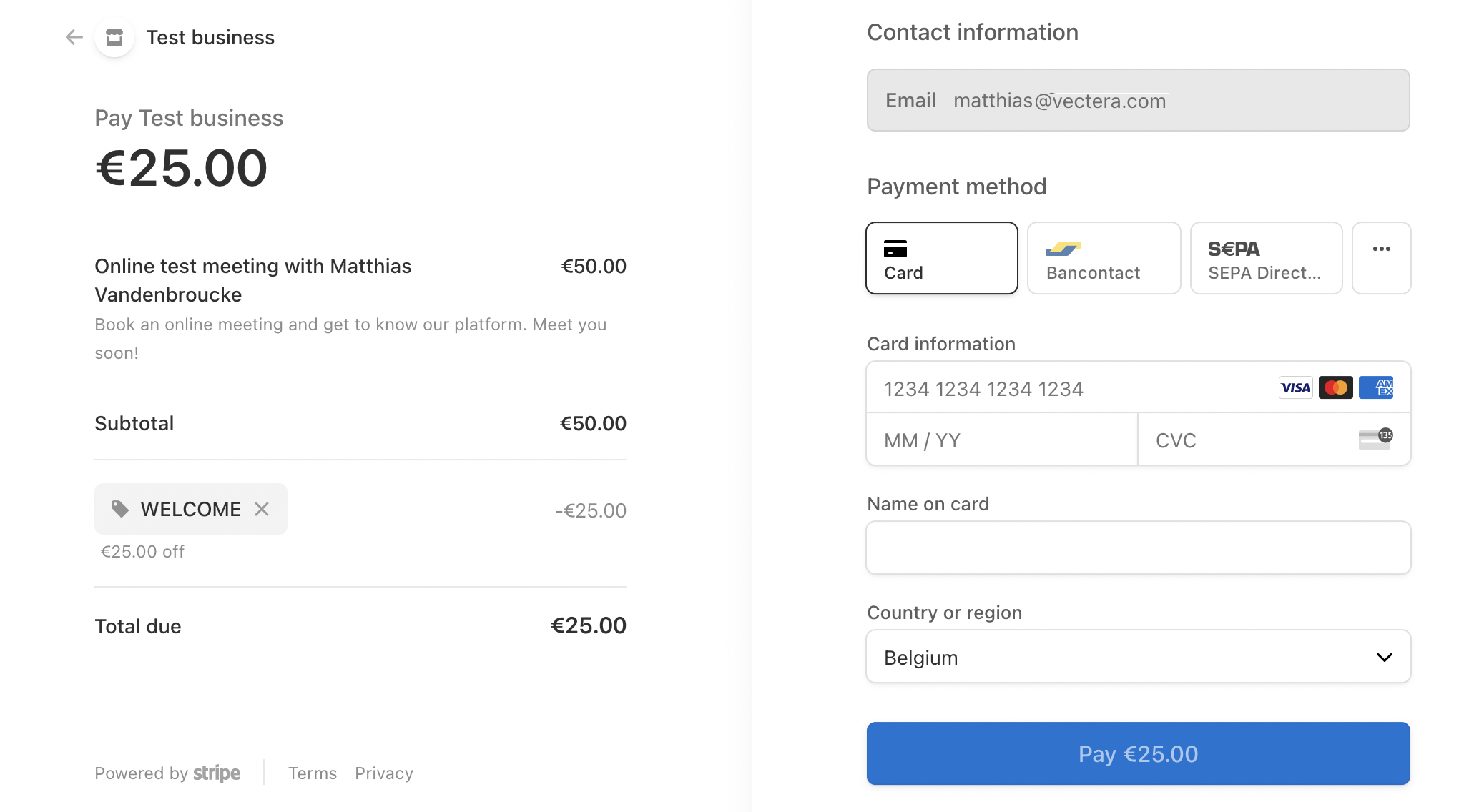Show more payment methods with ellipsis
This screenshot has width=1459, height=812.
pos(1382,258)
